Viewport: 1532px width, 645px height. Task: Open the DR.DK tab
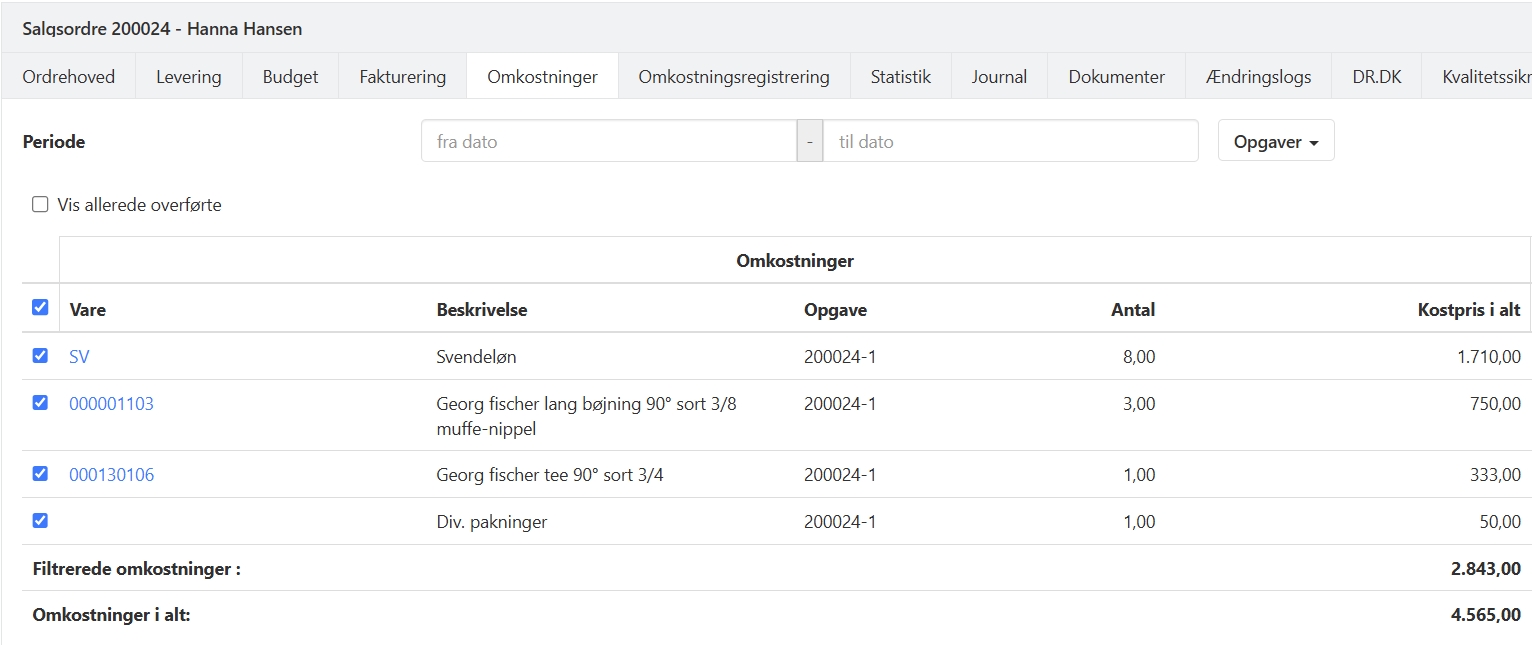[1376, 77]
